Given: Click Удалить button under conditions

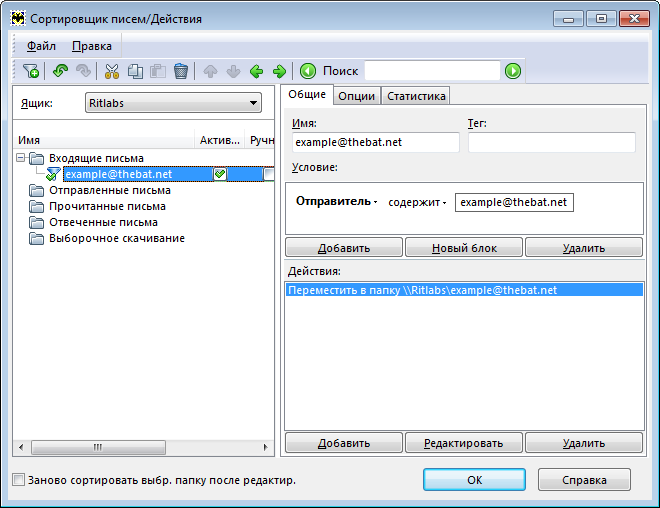Looking at the screenshot, I should click(584, 248).
